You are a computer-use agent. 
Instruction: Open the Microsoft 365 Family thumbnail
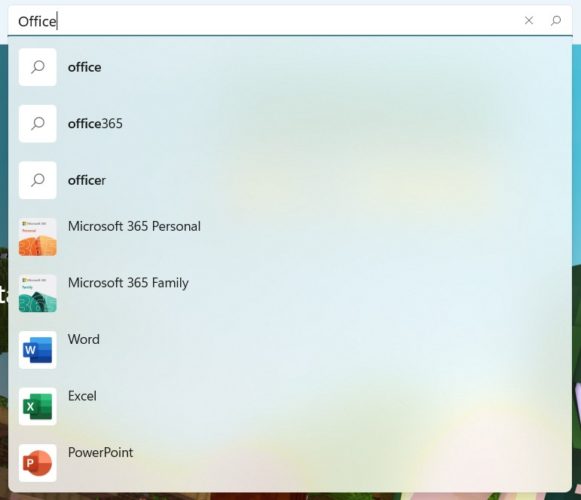[38, 293]
